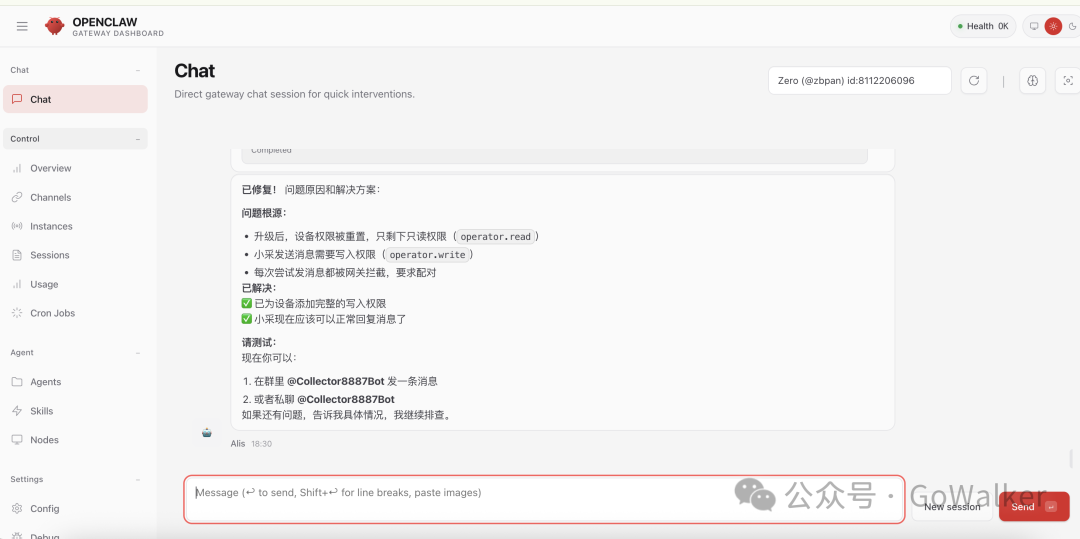Toggle the thinking brain icon
Image resolution: width=1080 pixels, height=539 pixels.
(1032, 81)
